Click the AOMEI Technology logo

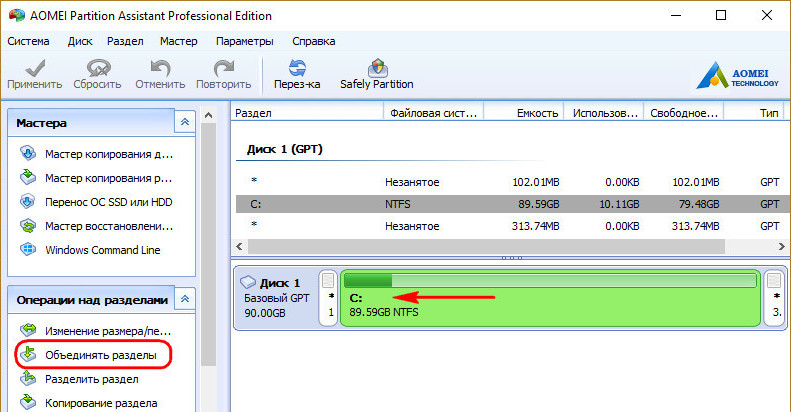(x=738, y=76)
